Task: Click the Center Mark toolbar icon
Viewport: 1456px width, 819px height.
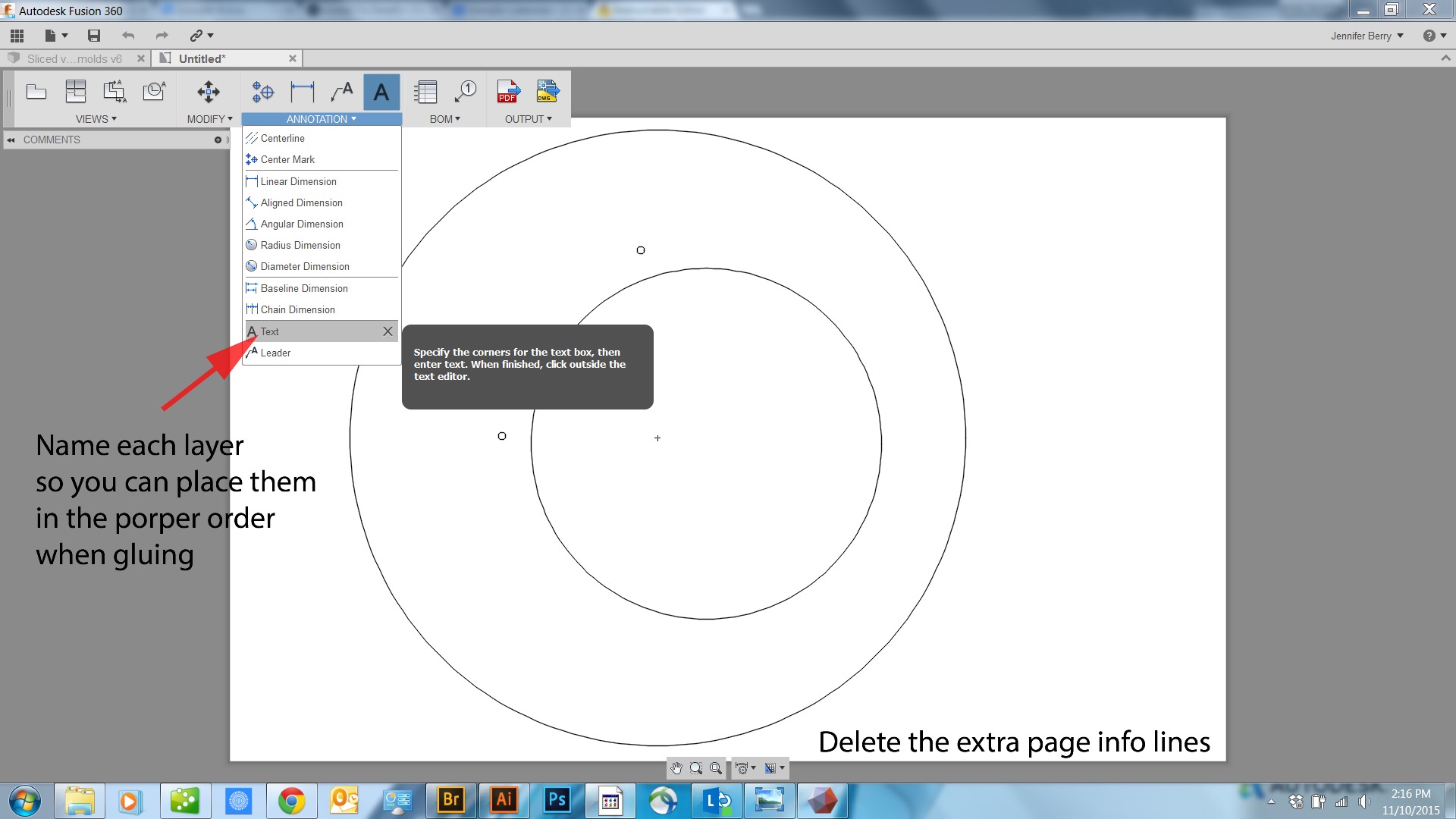Action: tap(263, 92)
